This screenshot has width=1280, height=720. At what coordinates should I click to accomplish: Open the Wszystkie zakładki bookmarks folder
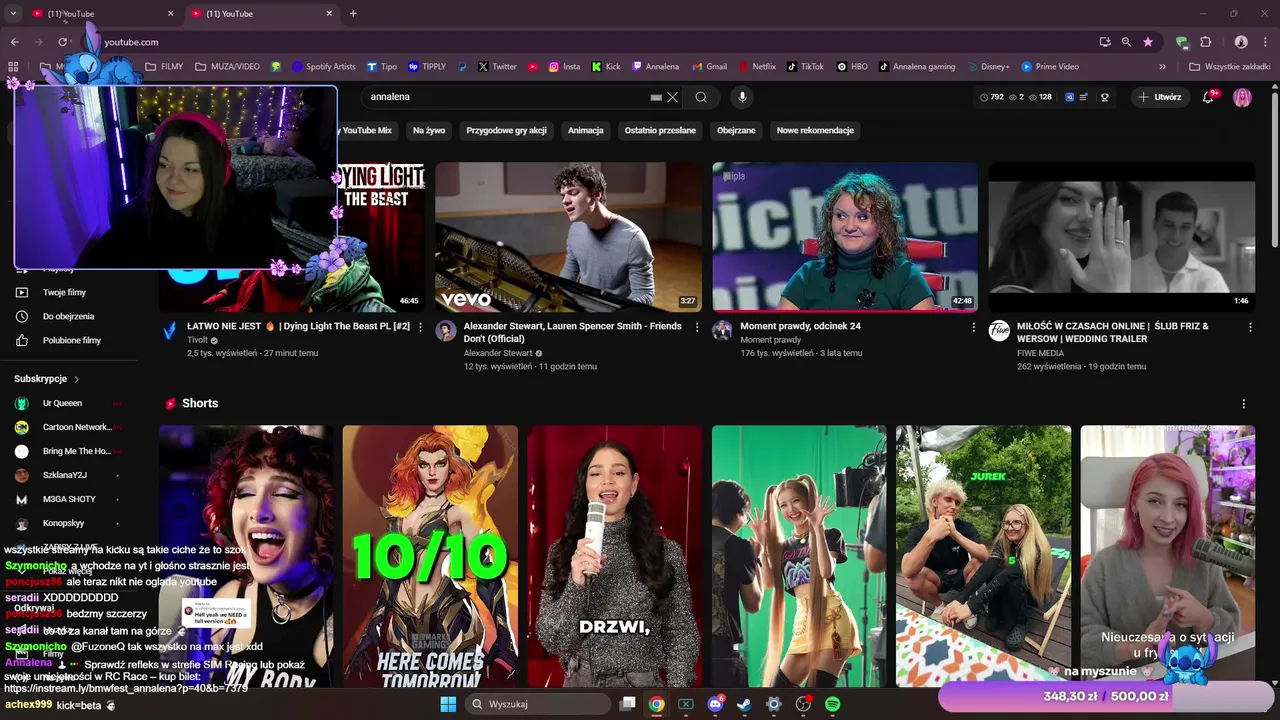tap(1230, 67)
